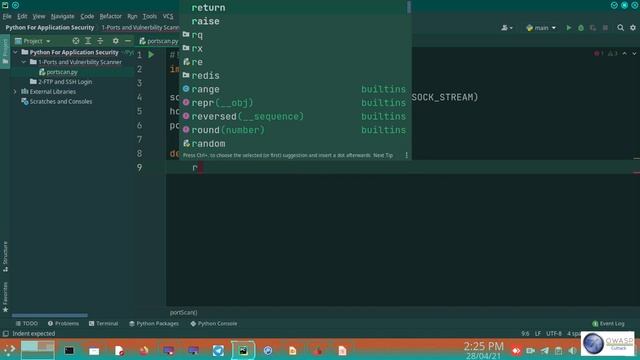Open Search Everywhere magnifier icon
This screenshot has height=360, width=640.
click(x=620, y=28)
